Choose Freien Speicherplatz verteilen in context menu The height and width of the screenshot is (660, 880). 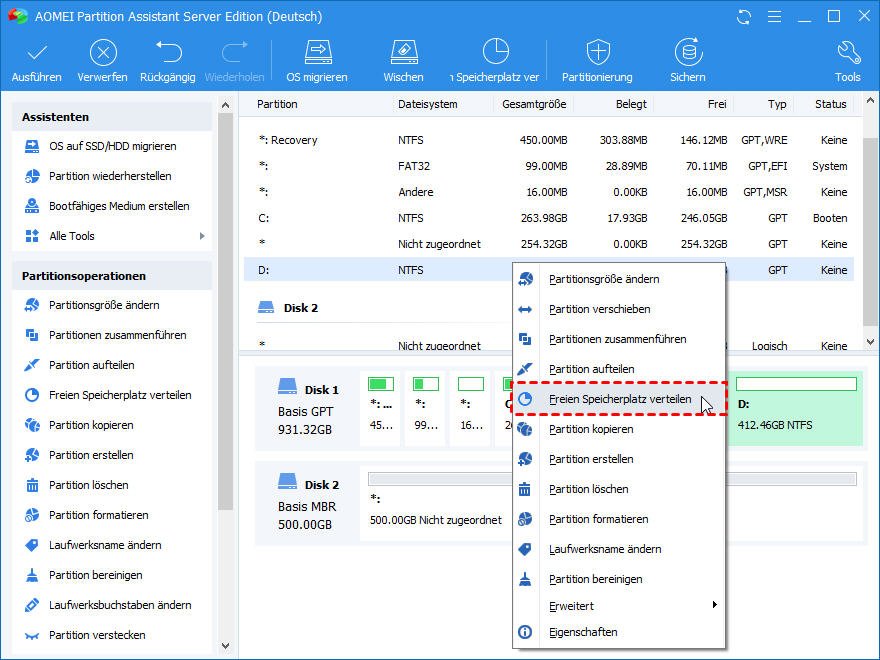[x=619, y=399]
